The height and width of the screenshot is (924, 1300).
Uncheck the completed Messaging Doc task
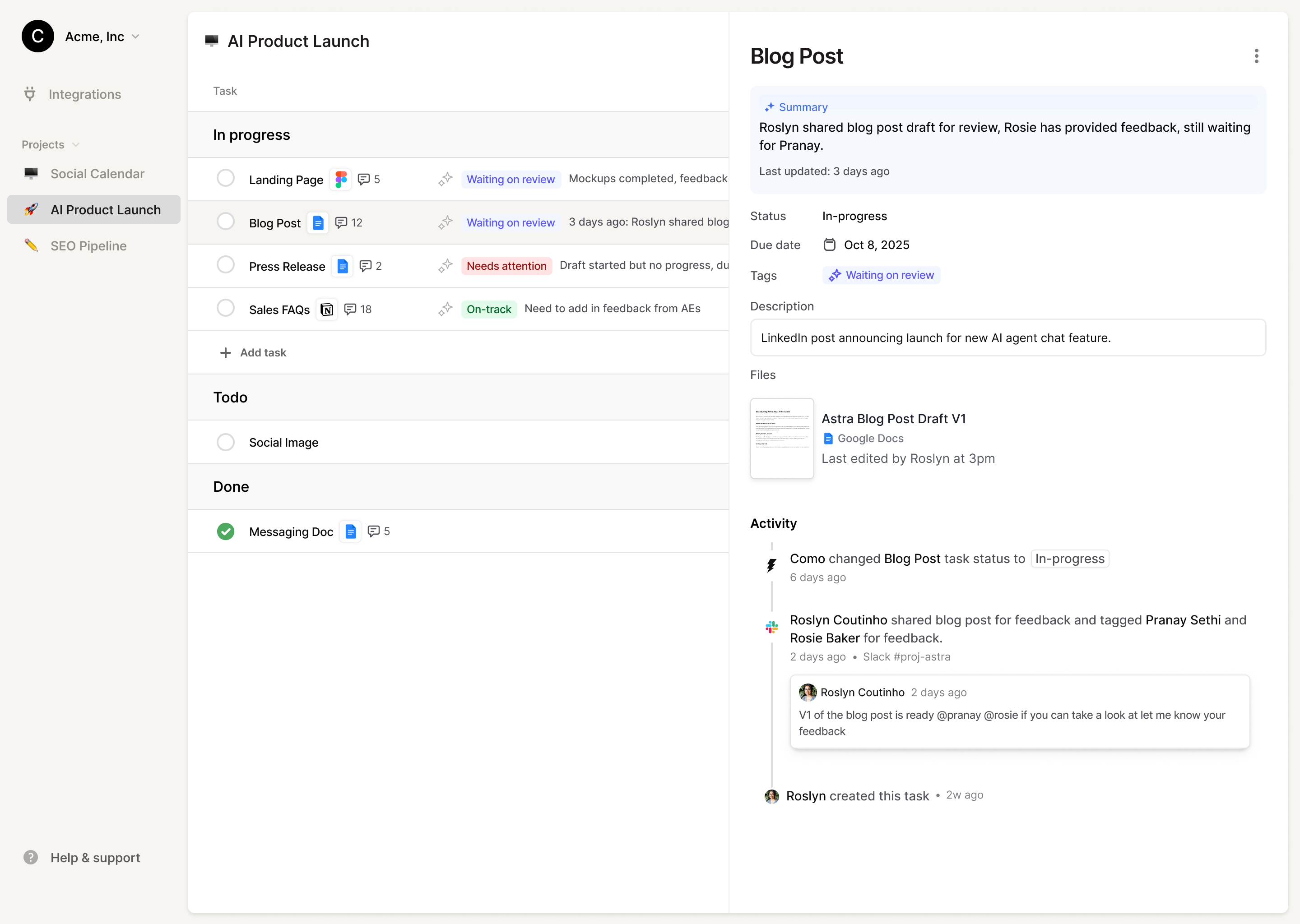tap(225, 531)
